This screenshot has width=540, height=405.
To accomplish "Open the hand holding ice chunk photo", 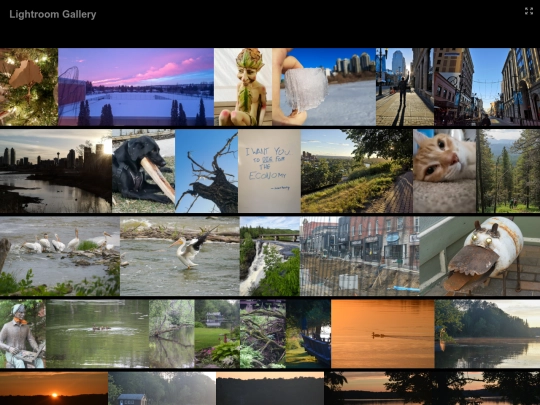I will 324,87.
